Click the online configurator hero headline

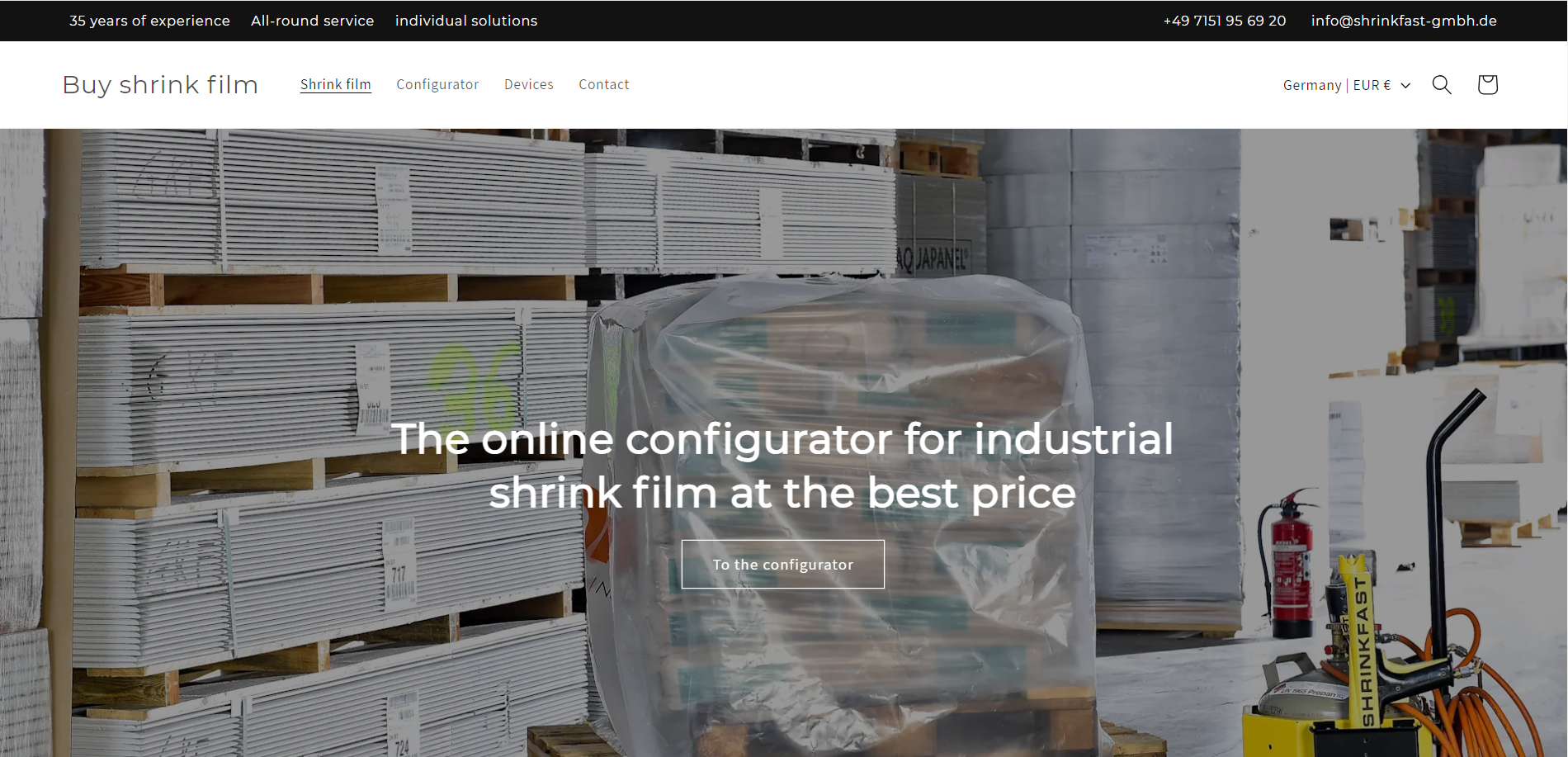pos(782,465)
